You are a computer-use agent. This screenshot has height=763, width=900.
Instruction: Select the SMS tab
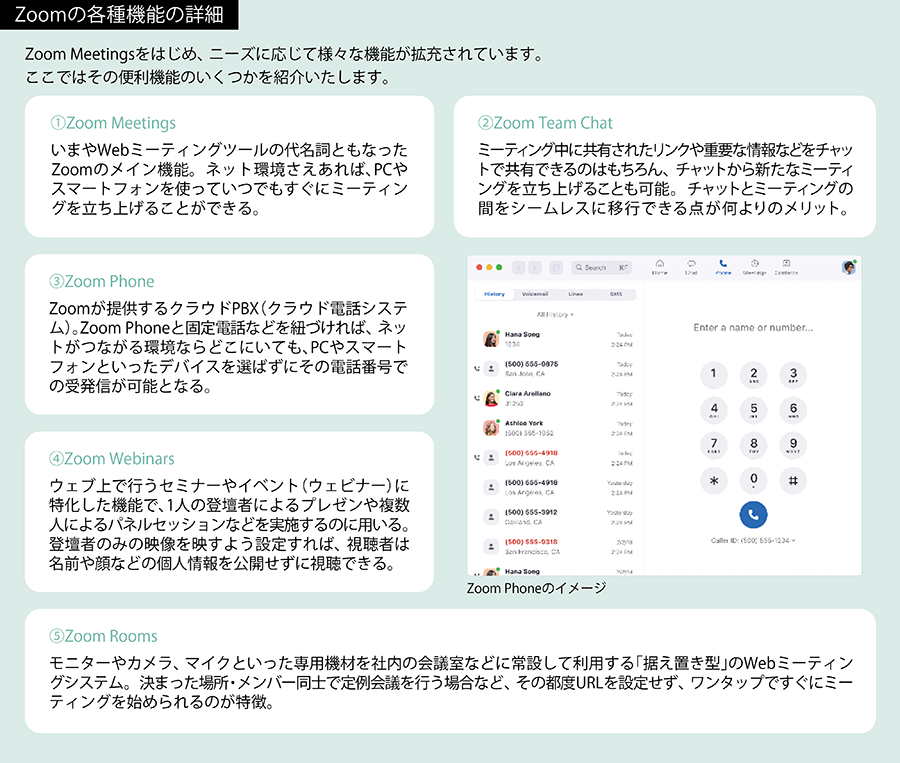pyautogui.click(x=615, y=294)
